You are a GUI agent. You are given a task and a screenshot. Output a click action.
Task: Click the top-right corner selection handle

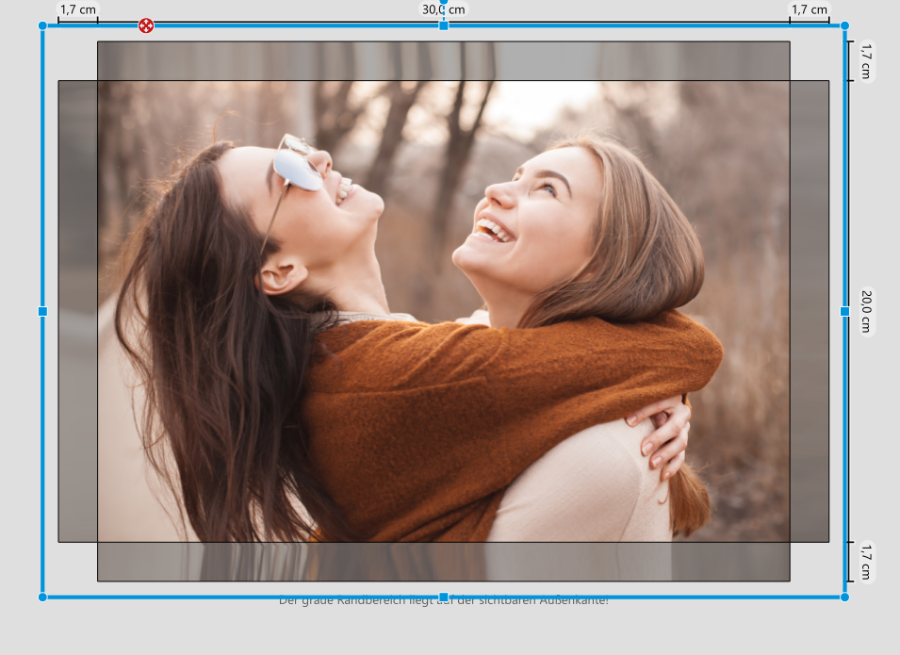coord(845,25)
